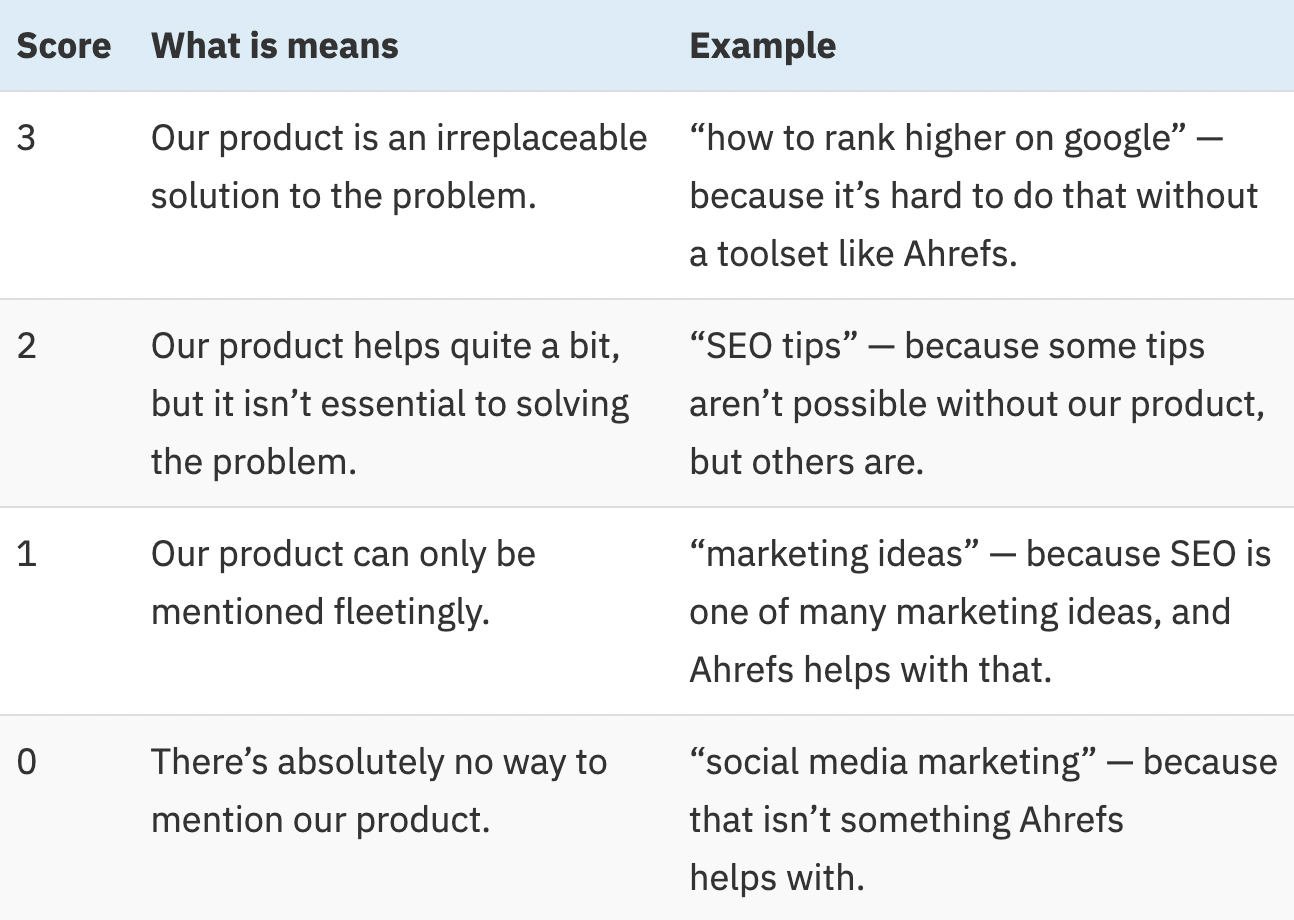Click the score value 0 cell
The height and width of the screenshot is (920, 1294).
pos(27,762)
